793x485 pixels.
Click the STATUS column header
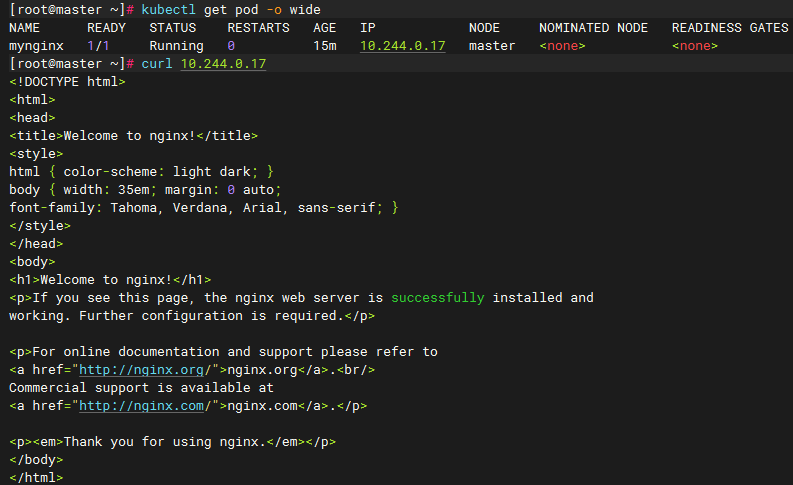pyautogui.click(x=172, y=28)
